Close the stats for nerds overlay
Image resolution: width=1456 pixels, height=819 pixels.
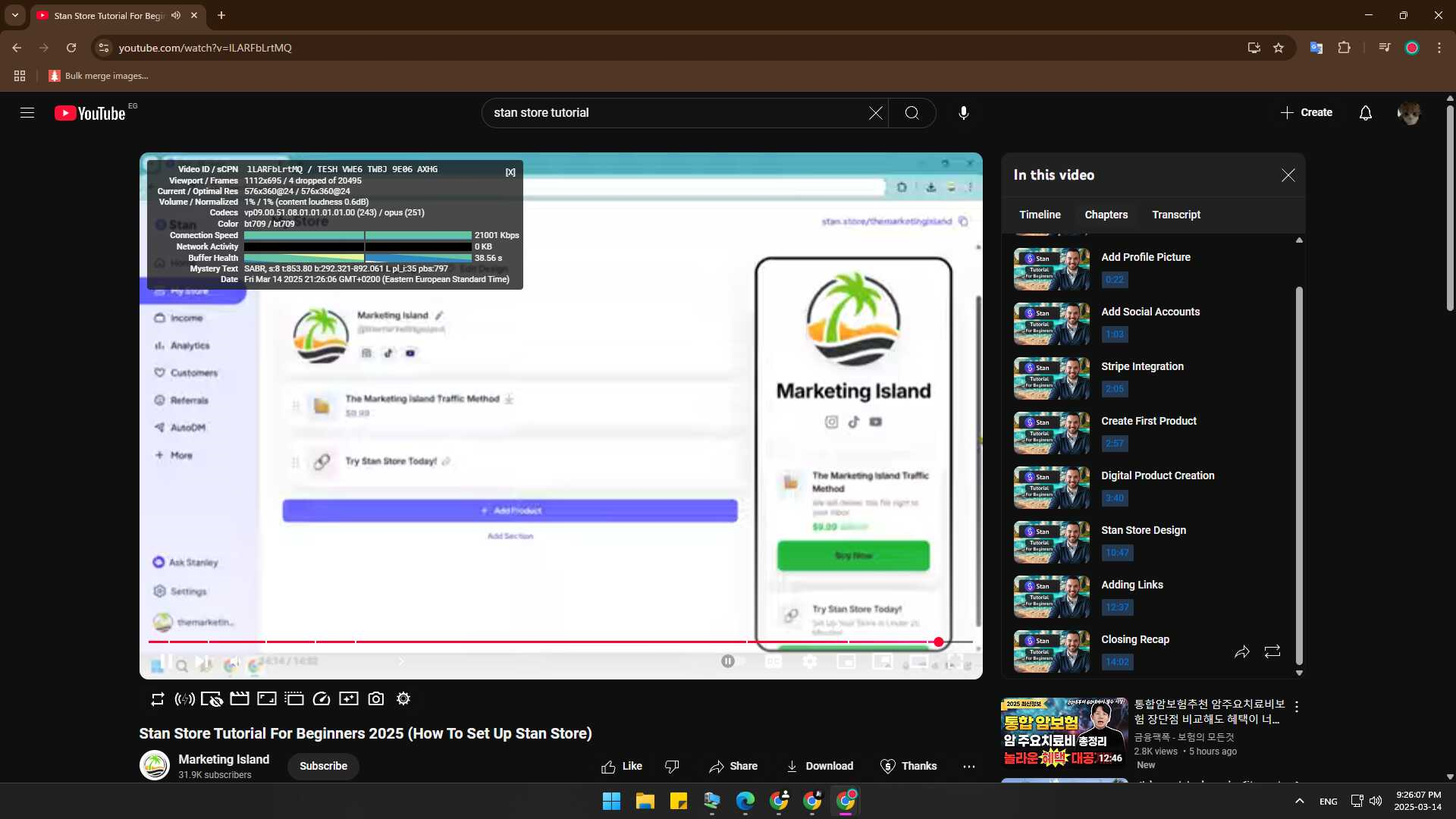(x=510, y=172)
